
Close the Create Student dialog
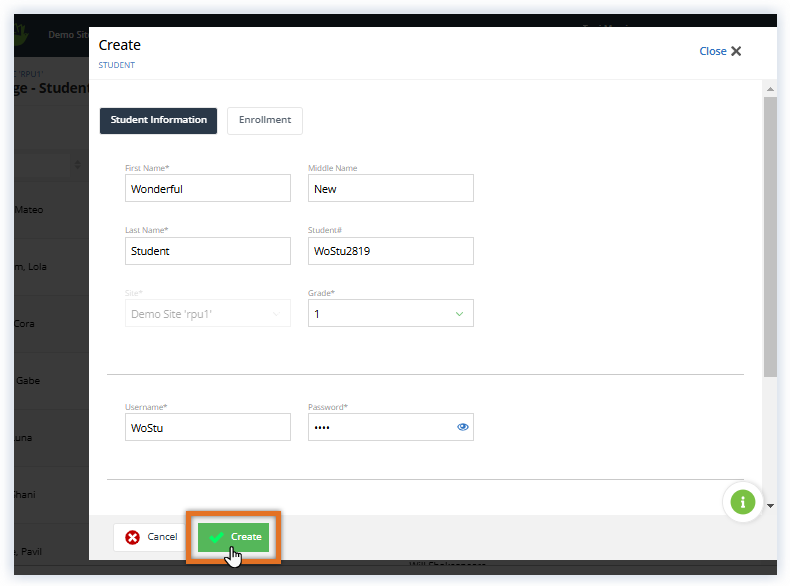(720, 51)
